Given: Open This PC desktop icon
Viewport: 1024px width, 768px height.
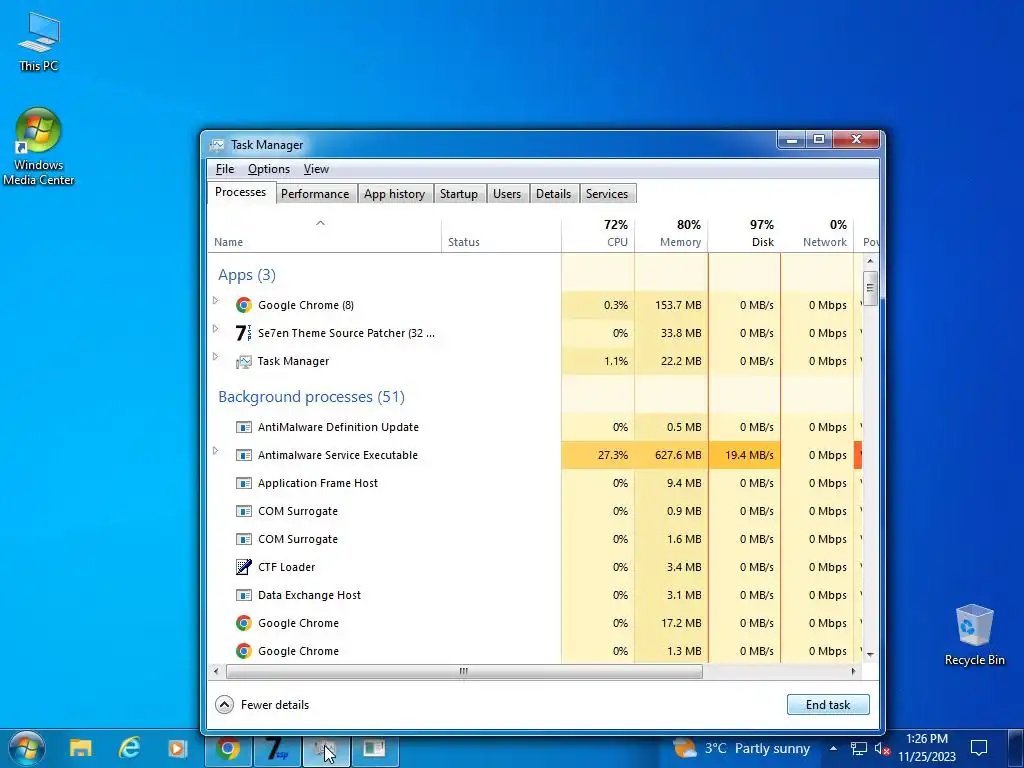Looking at the screenshot, I should point(39,42).
